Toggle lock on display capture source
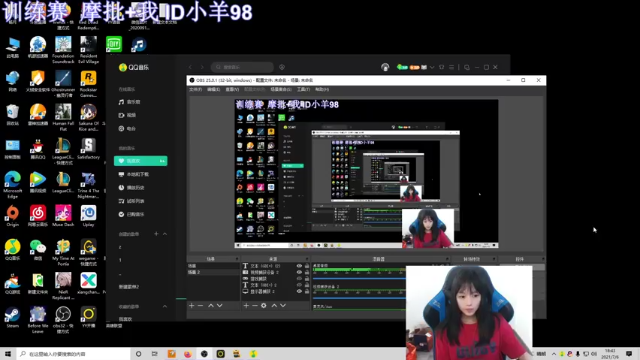 pos(307,291)
